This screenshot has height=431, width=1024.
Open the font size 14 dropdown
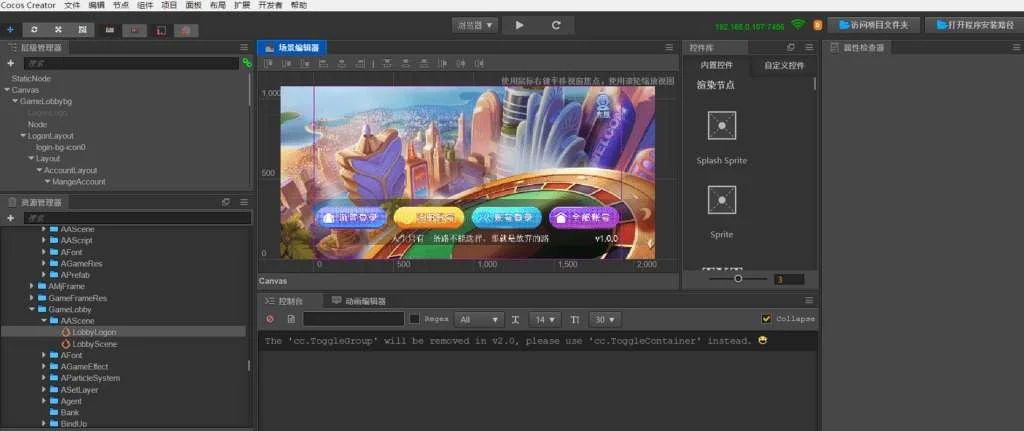point(545,319)
